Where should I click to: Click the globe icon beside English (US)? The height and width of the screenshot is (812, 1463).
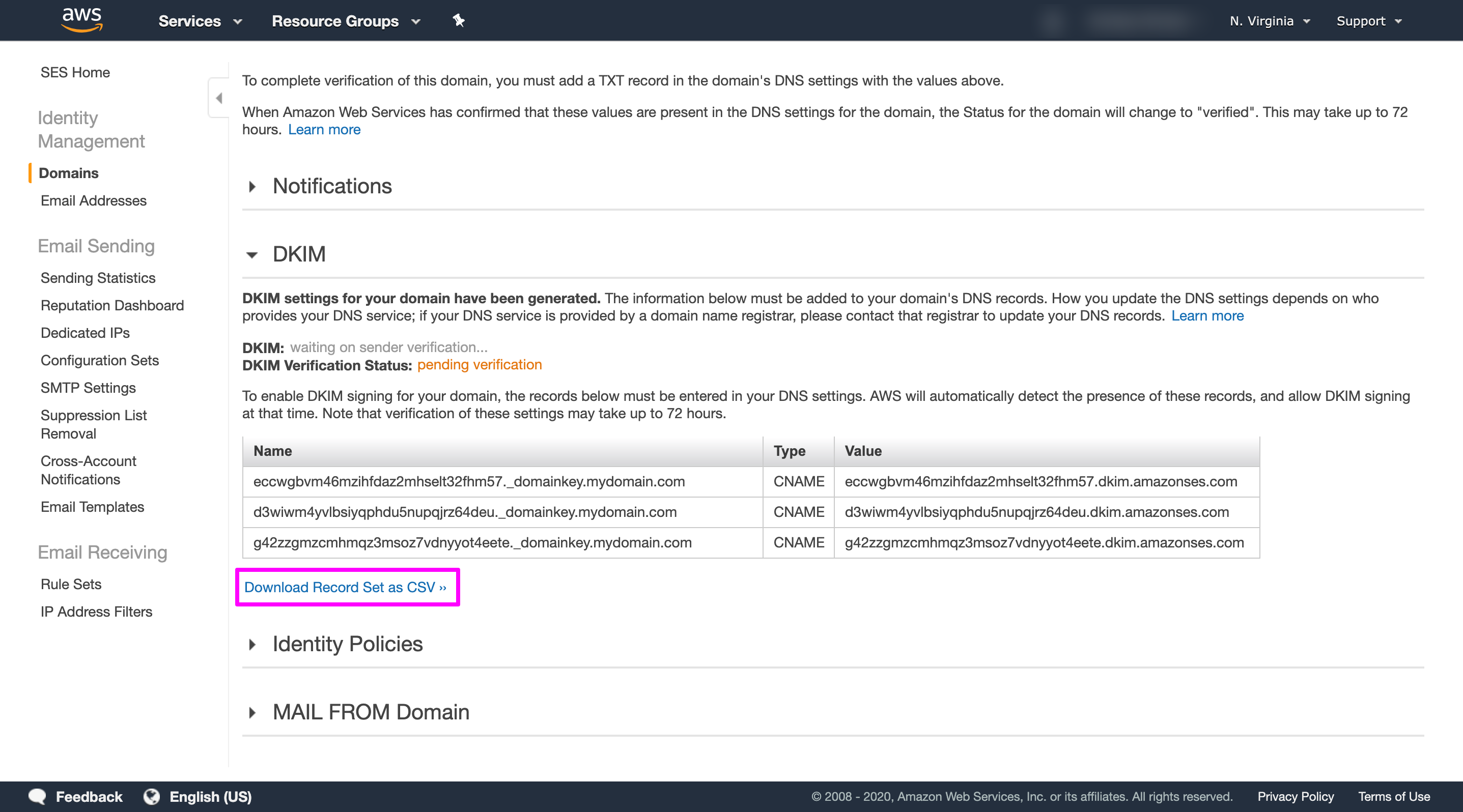151,796
